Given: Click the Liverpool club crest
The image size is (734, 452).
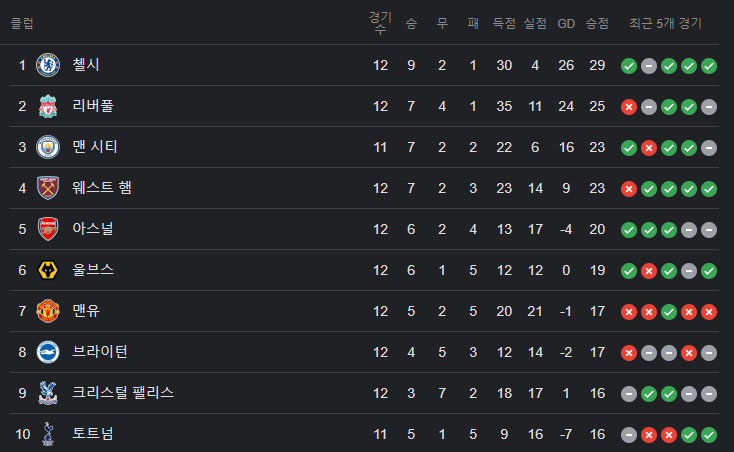Looking at the screenshot, I should 48,106.
